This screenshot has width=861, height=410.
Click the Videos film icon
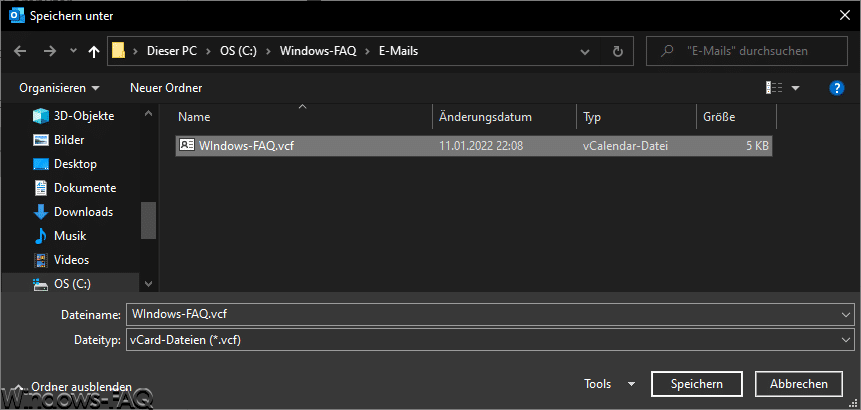point(41,260)
